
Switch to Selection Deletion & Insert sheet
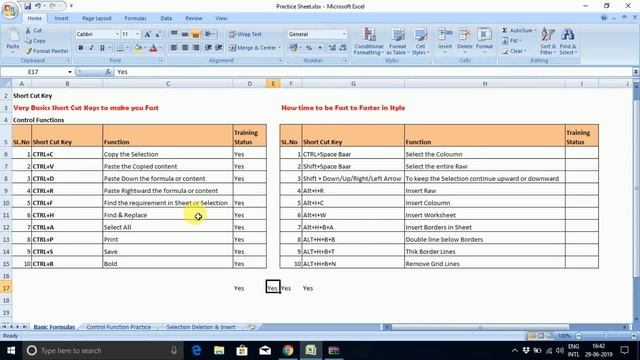(x=201, y=327)
